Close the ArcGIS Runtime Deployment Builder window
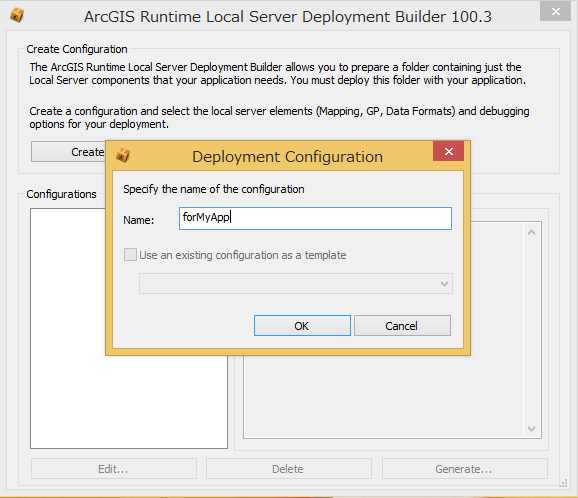Viewport: 578px width, 498px height. coord(556,11)
